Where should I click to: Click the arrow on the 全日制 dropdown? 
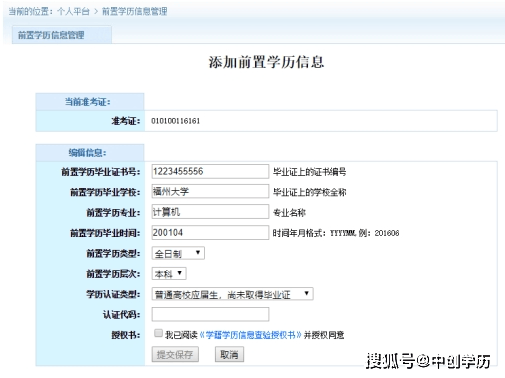198,253
